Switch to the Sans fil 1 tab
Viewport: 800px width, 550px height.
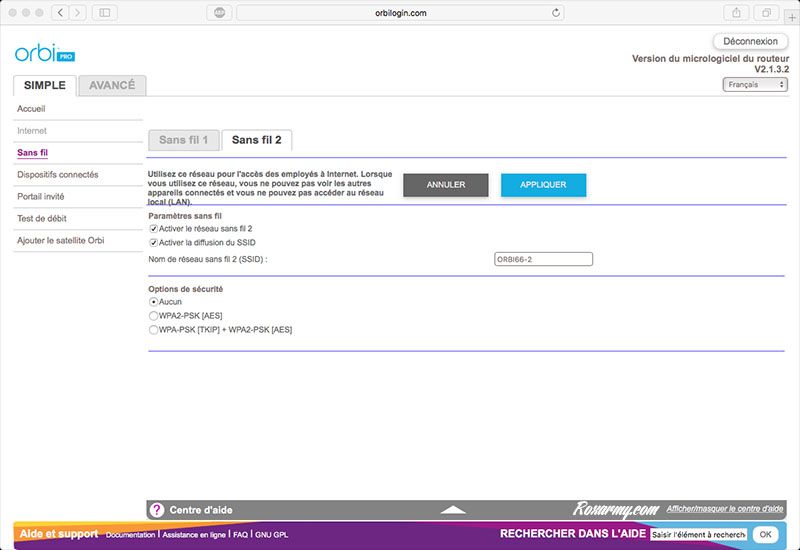coord(183,140)
